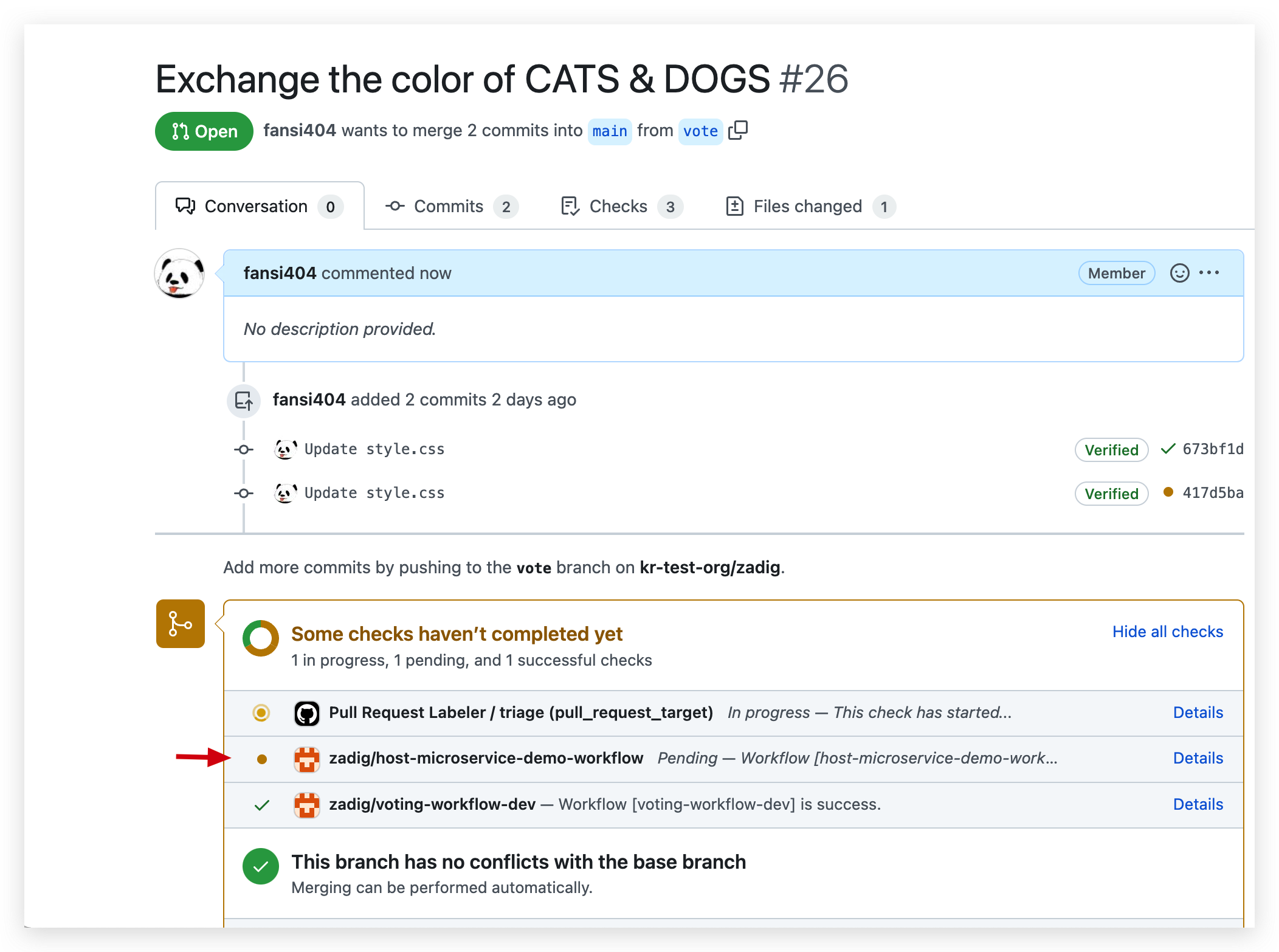Open the comment three-dot options menu
1279x952 pixels.
pos(1209,273)
